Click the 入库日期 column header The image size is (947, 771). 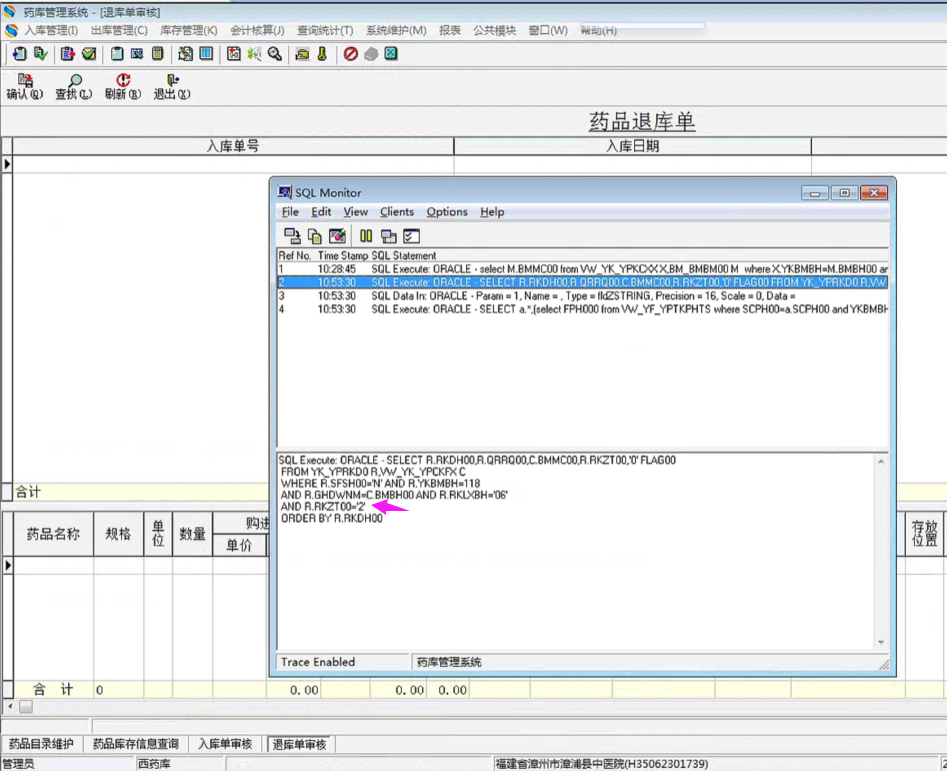click(632, 146)
